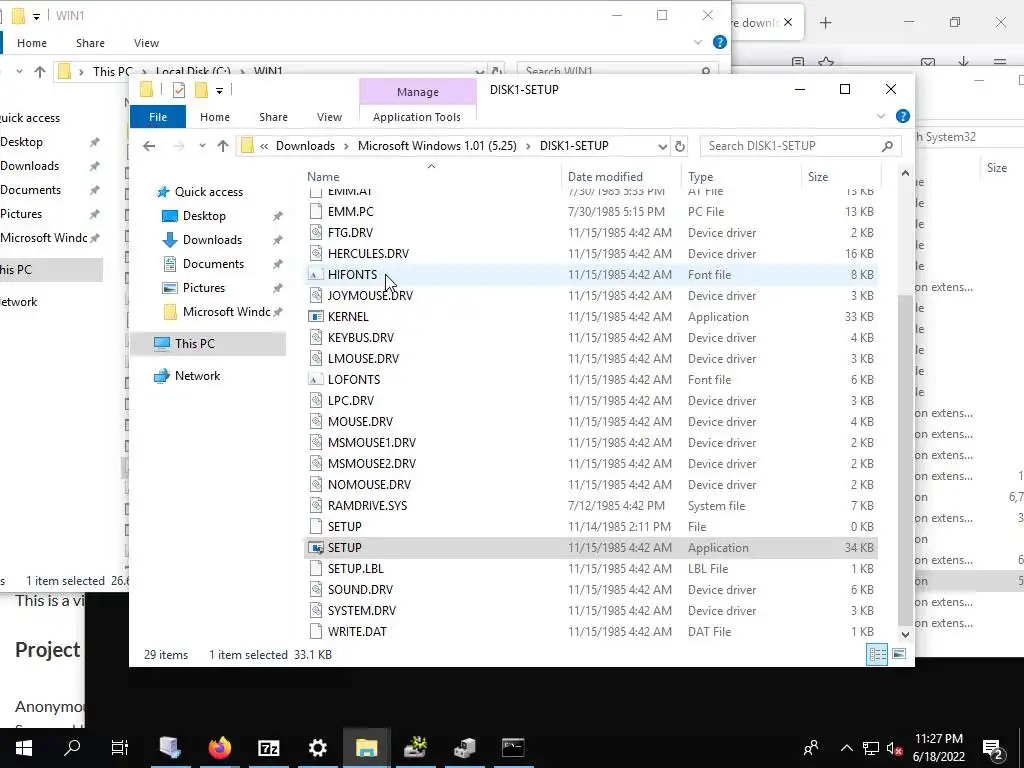
Task: Go up one folder level arrow
Action: click(223, 146)
